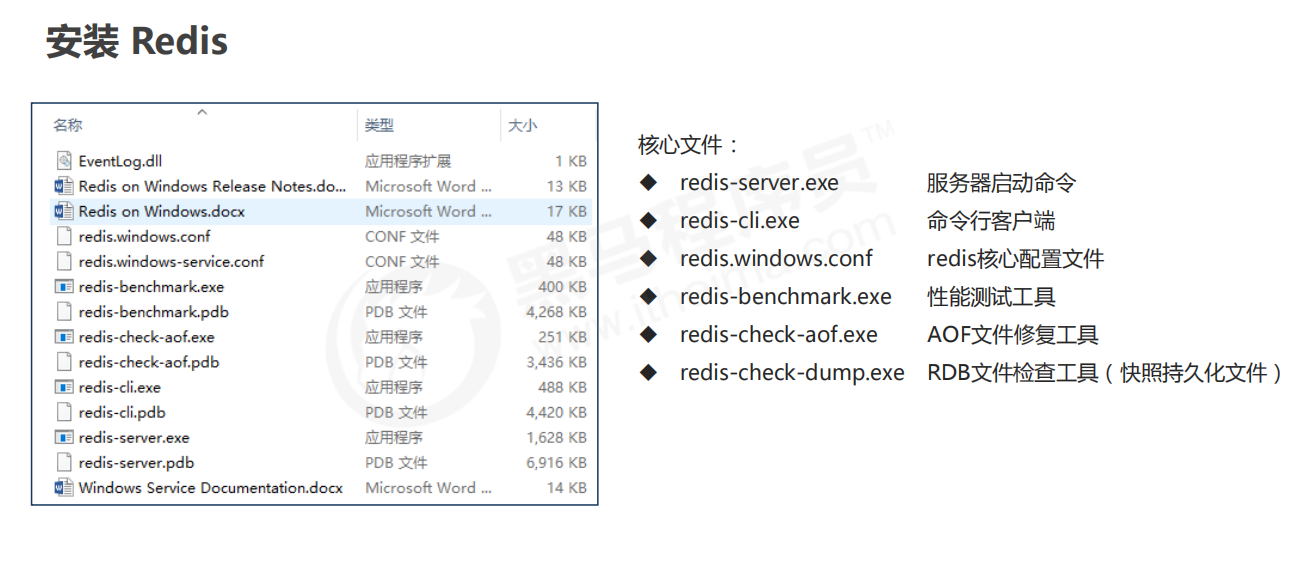Image resolution: width=1311 pixels, height=563 pixels.
Task: Select the redis.windows.conf file name
Action: click(x=145, y=236)
